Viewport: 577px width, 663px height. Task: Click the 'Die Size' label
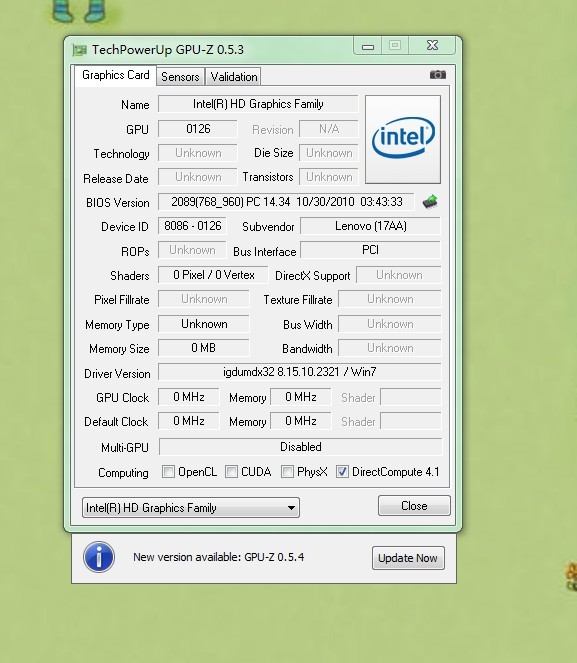[x=273, y=153]
